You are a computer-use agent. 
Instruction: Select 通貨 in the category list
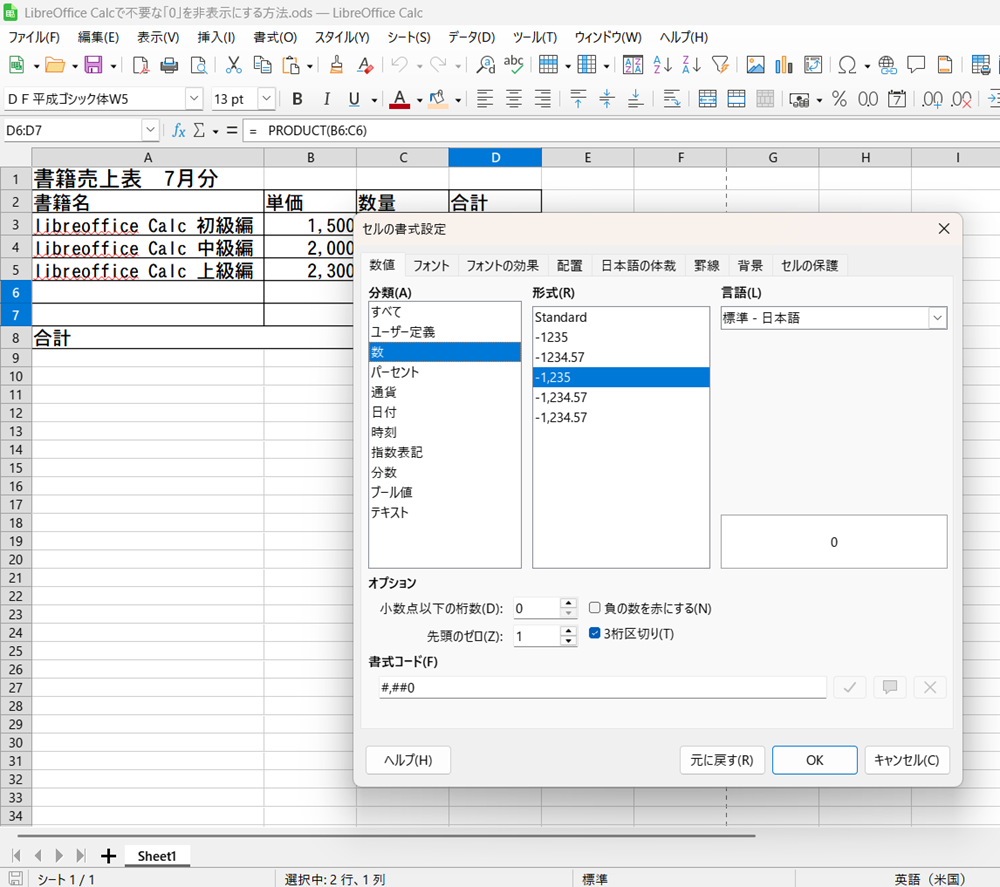coord(445,392)
